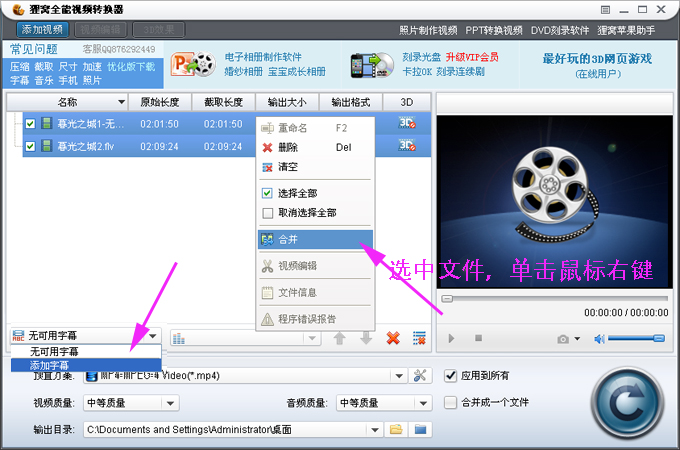Choose 添加字幕 from subtitle list
680x450 pixels.
click(86, 365)
